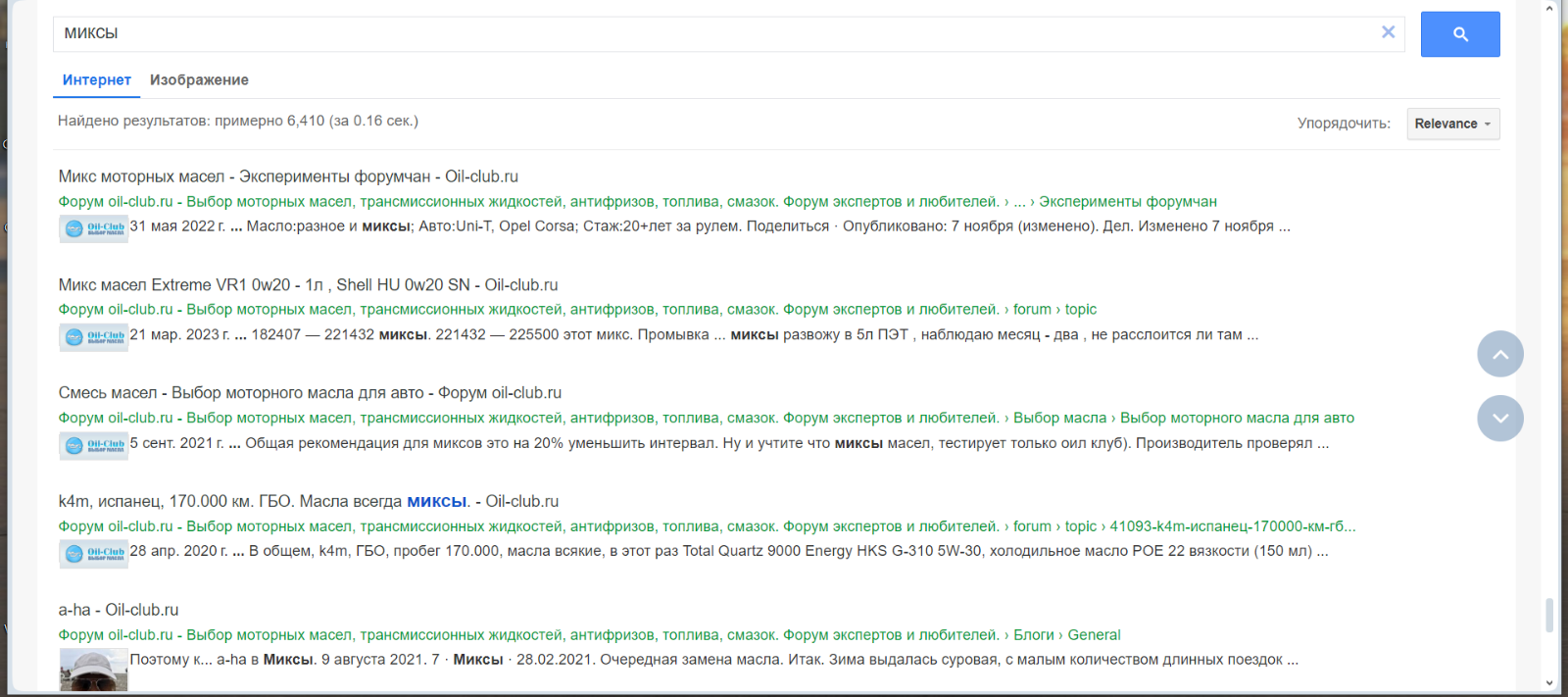The width and height of the screenshot is (1568, 697).
Task: Click Oil-Club thumbnail next to 31 мая 2022
Action: 93,228
